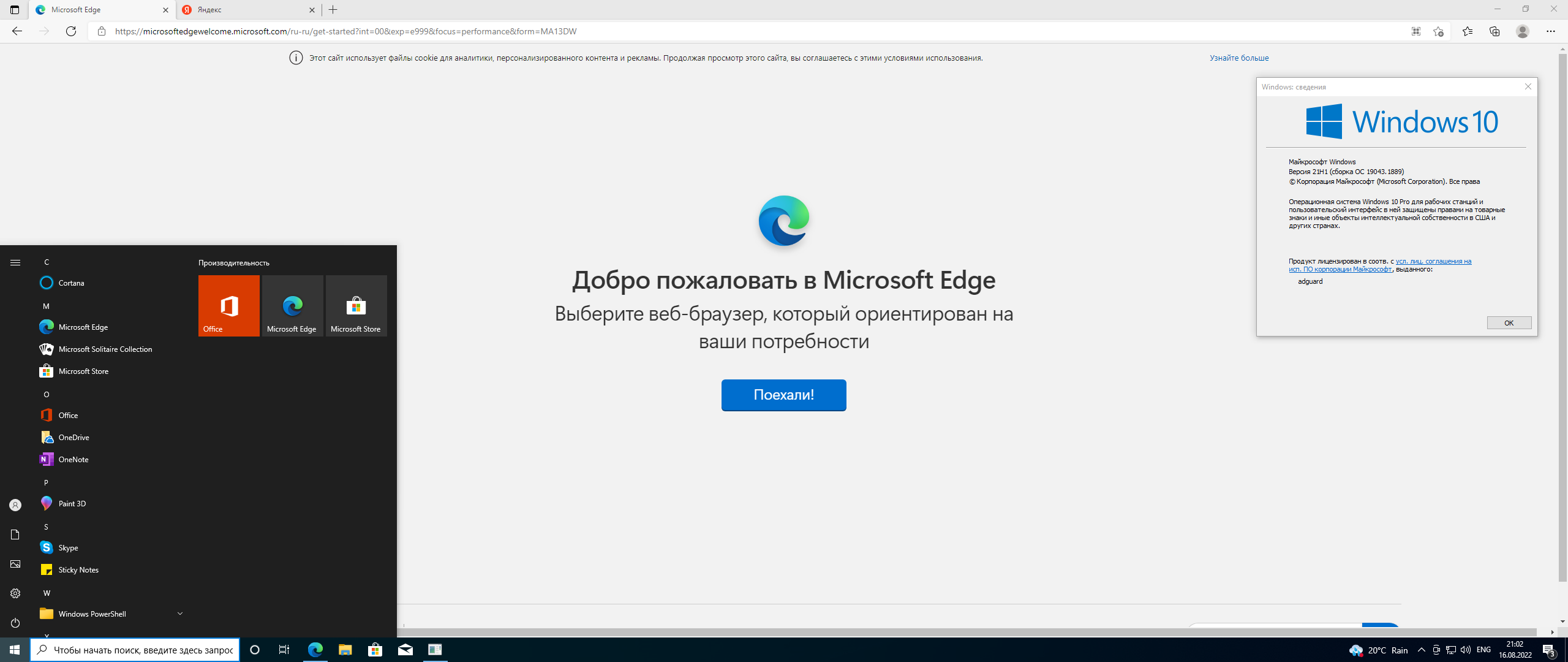This screenshot has height=662, width=1568.
Task: Open Microsoft Store from Start menu
Action: pos(84,371)
